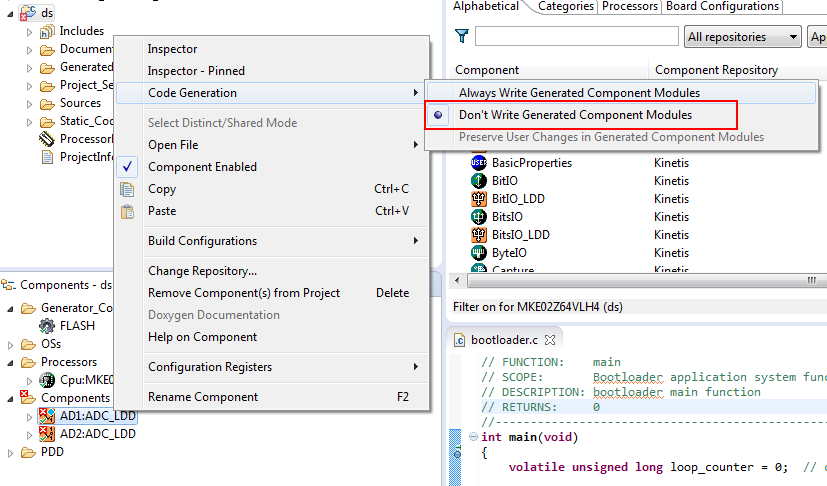Image resolution: width=827 pixels, height=486 pixels.
Task: Open the All repositories dropdown
Action: (743, 37)
